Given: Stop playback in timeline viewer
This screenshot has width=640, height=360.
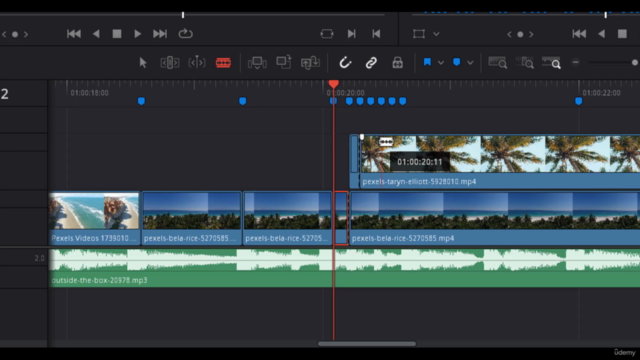Looking at the screenshot, I should [x=622, y=34].
